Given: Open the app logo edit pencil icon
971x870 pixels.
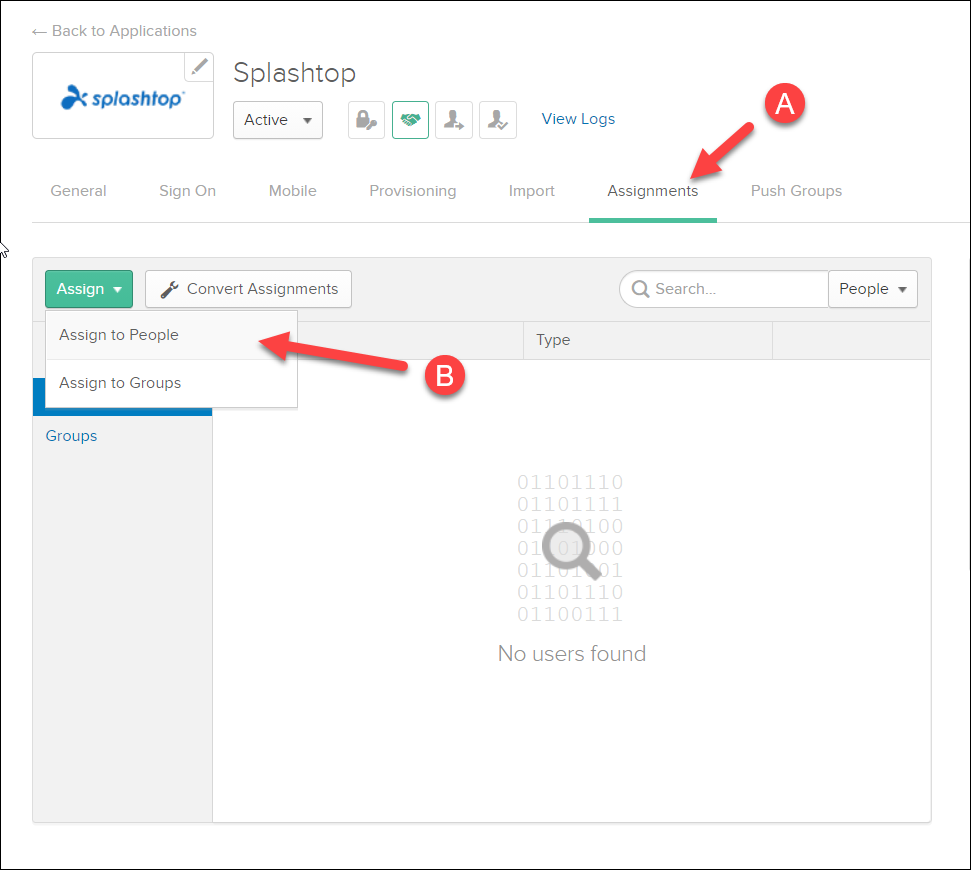Looking at the screenshot, I should [199, 66].
